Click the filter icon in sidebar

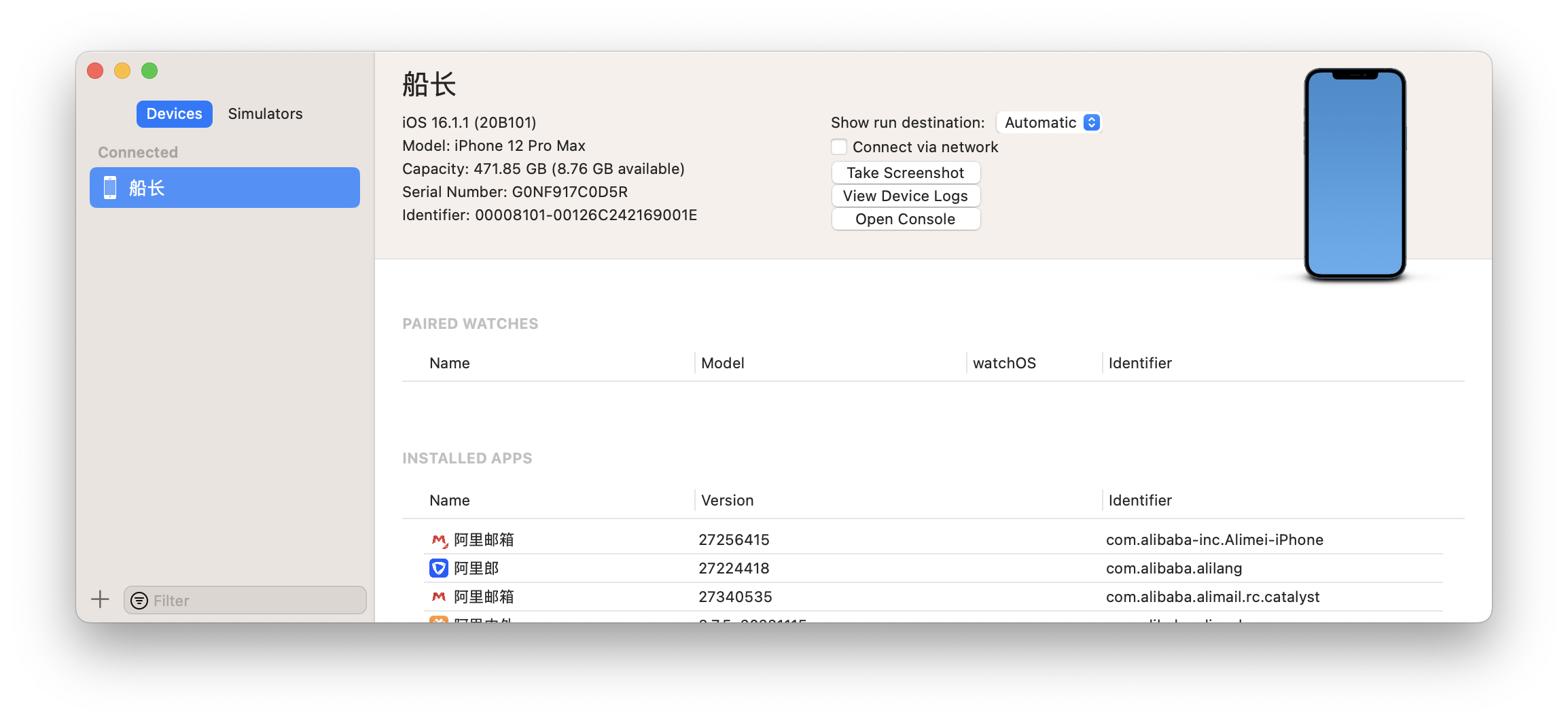[139, 601]
